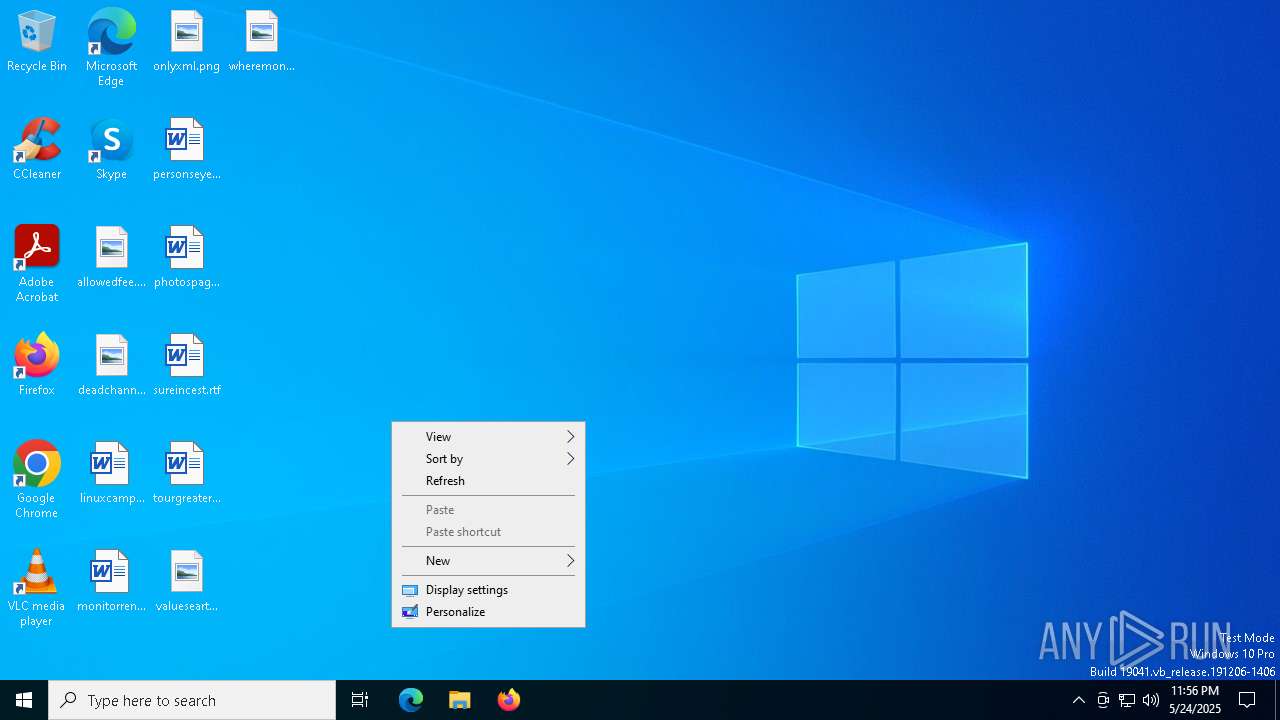1280x720 pixels.
Task: Select the Microsoft Edge desktop shortcut
Action: pyautogui.click(x=111, y=47)
